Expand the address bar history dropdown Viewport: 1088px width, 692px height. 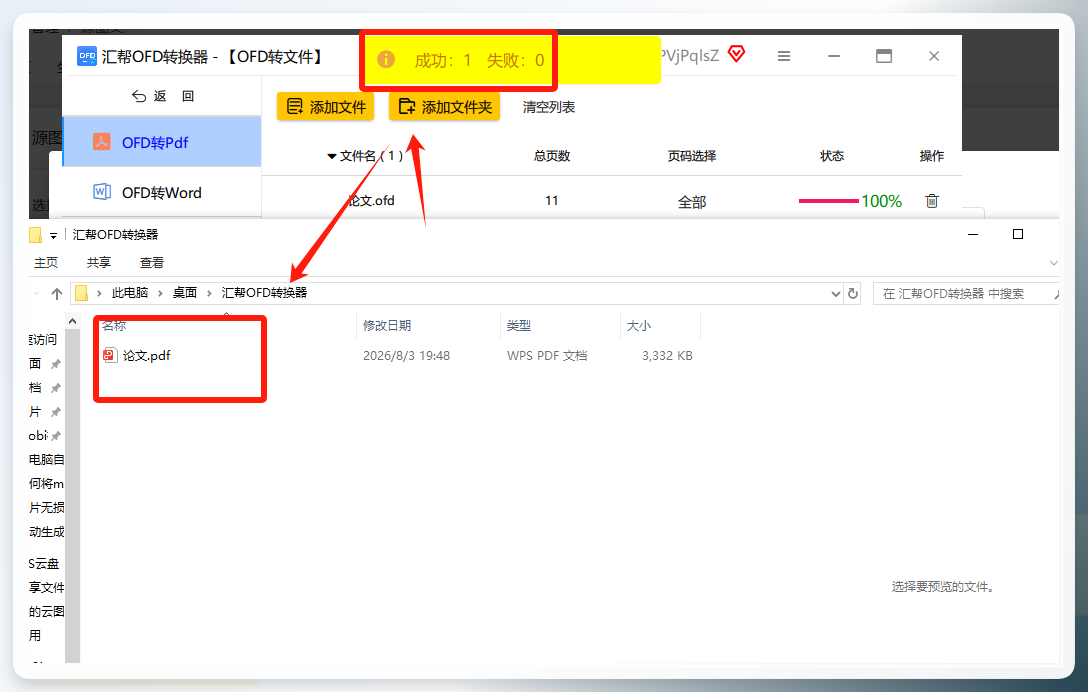(x=835, y=294)
